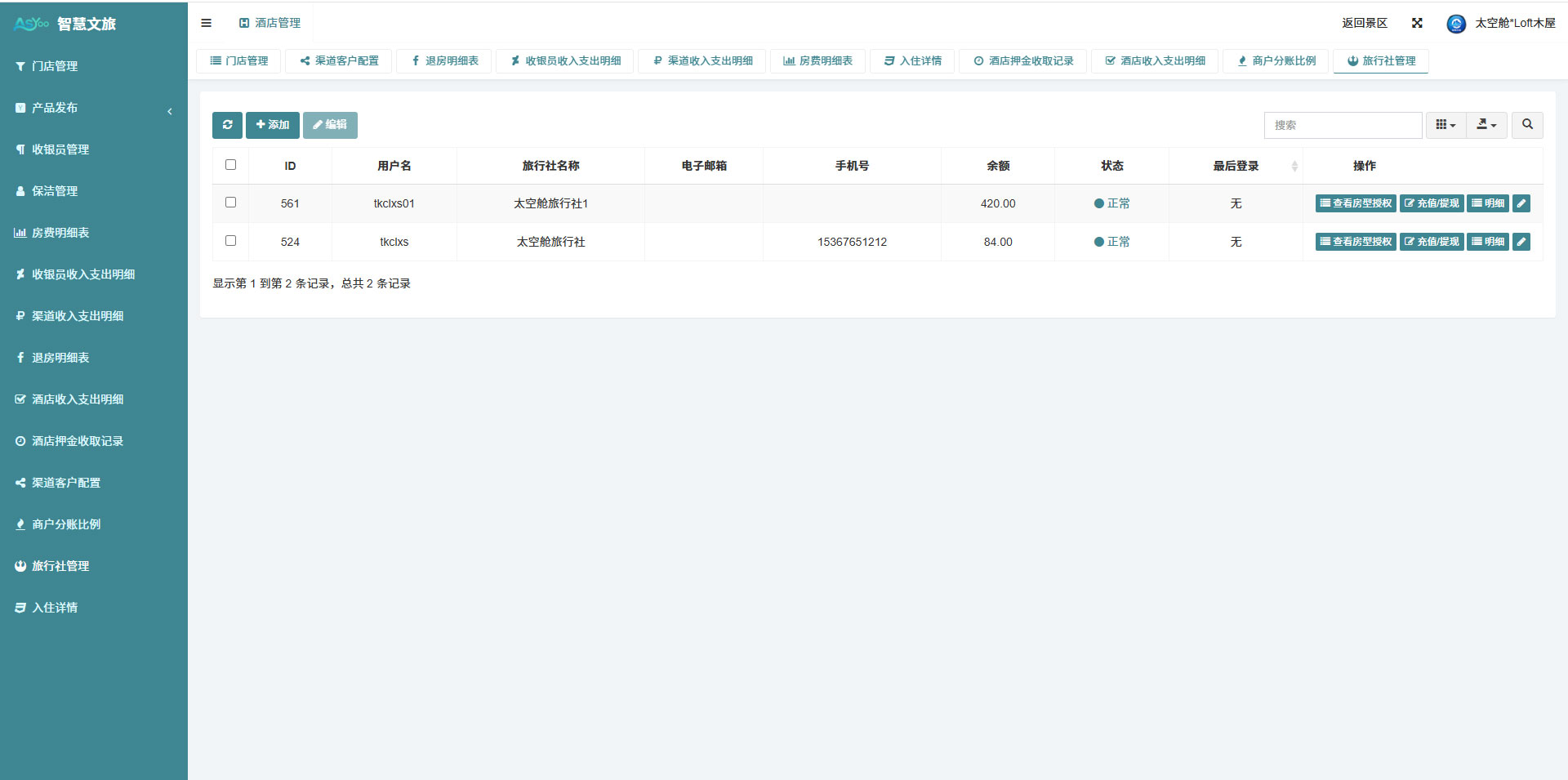Click the 编辑 button
The width and height of the screenshot is (1568, 780).
330,125
